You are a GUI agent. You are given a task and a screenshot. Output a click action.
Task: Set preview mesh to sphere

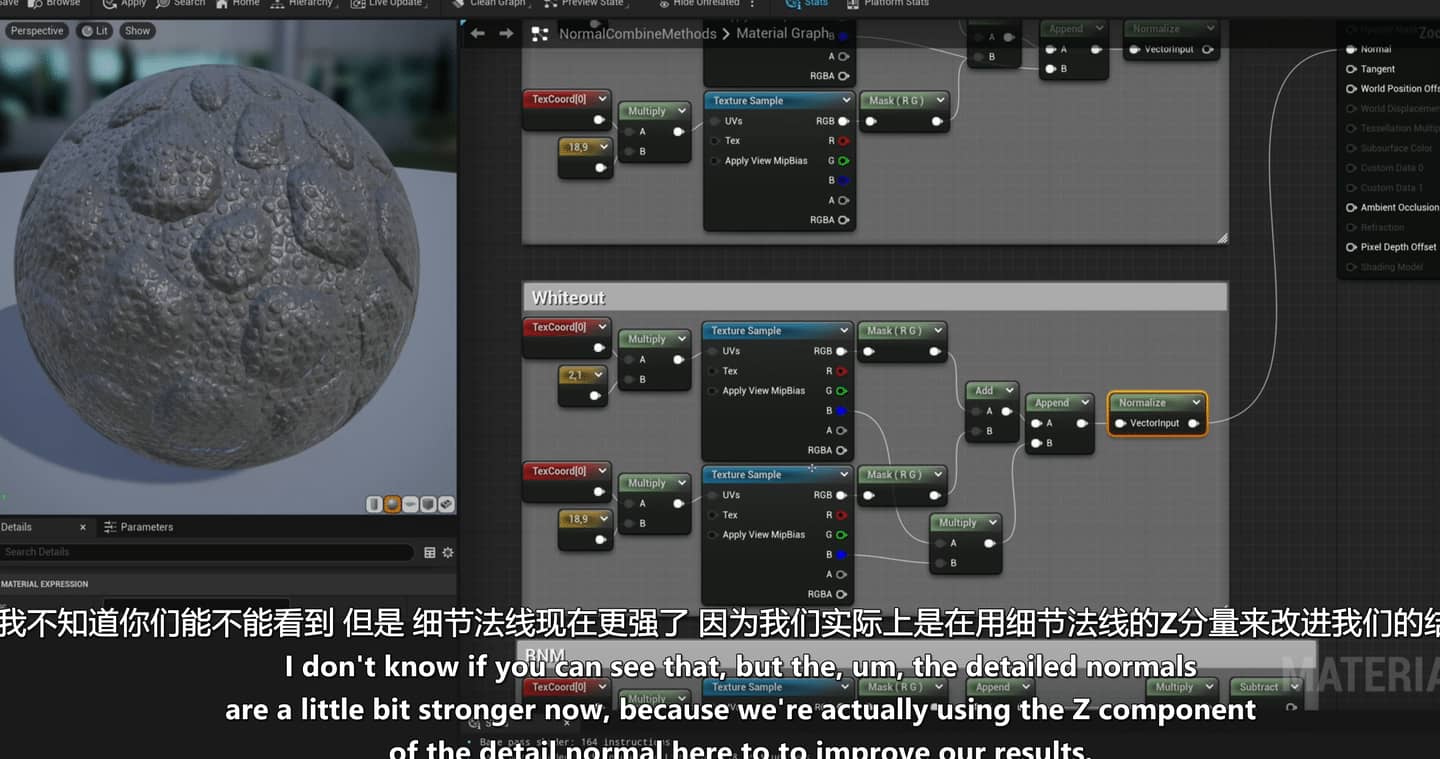pyautogui.click(x=392, y=504)
